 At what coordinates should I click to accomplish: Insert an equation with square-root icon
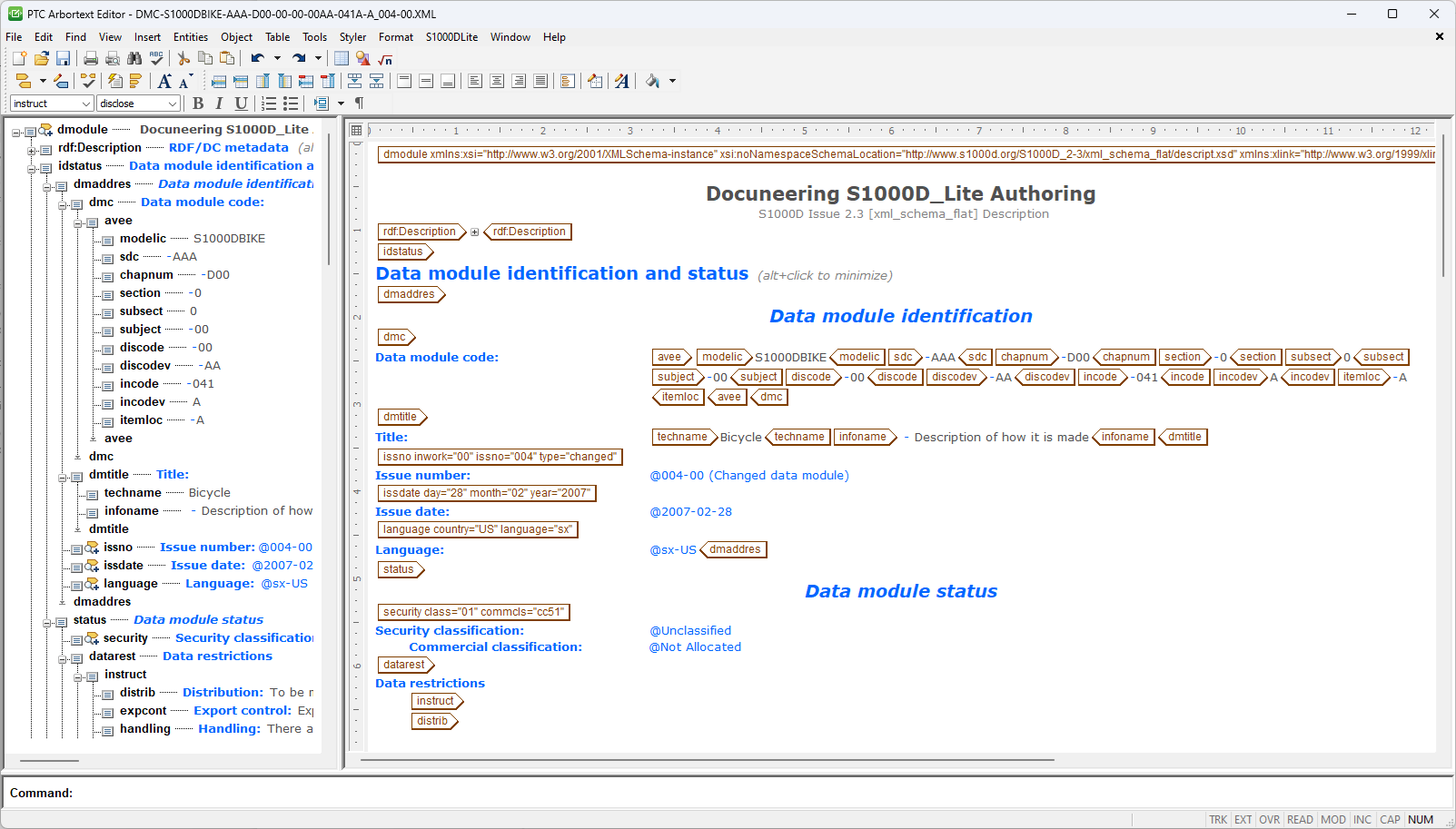click(385, 59)
